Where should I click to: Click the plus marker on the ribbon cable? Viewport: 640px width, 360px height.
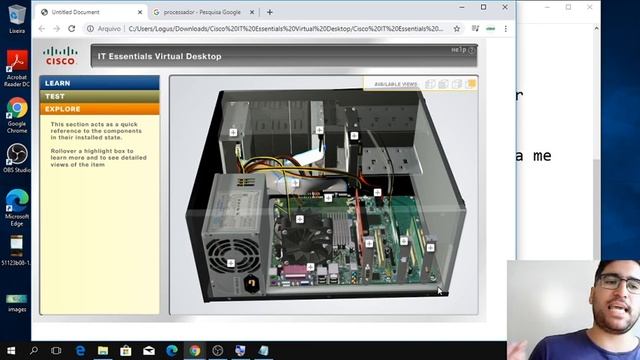coord(295,183)
